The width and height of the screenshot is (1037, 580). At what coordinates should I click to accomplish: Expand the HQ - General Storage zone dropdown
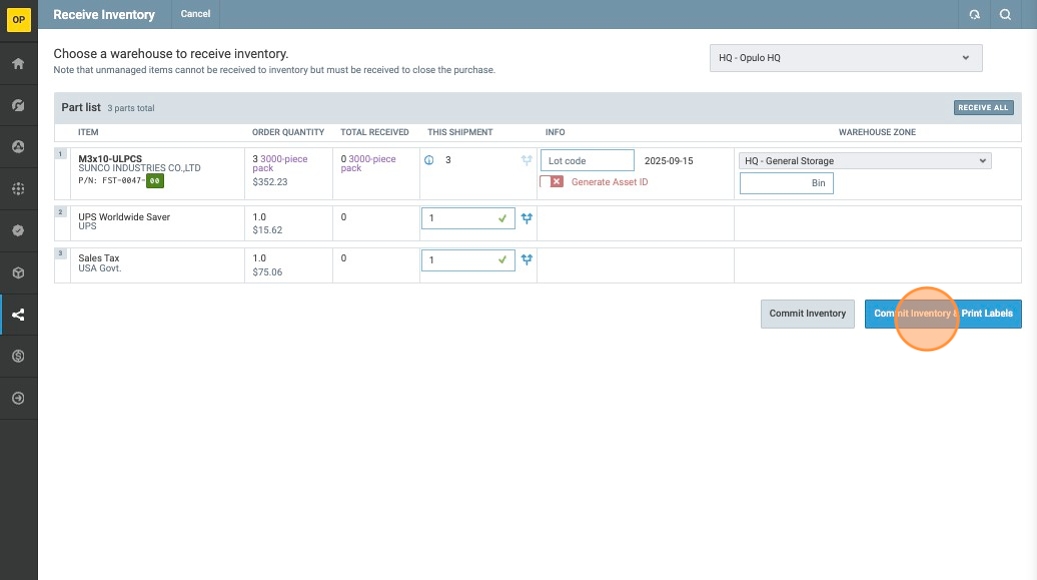[865, 161]
